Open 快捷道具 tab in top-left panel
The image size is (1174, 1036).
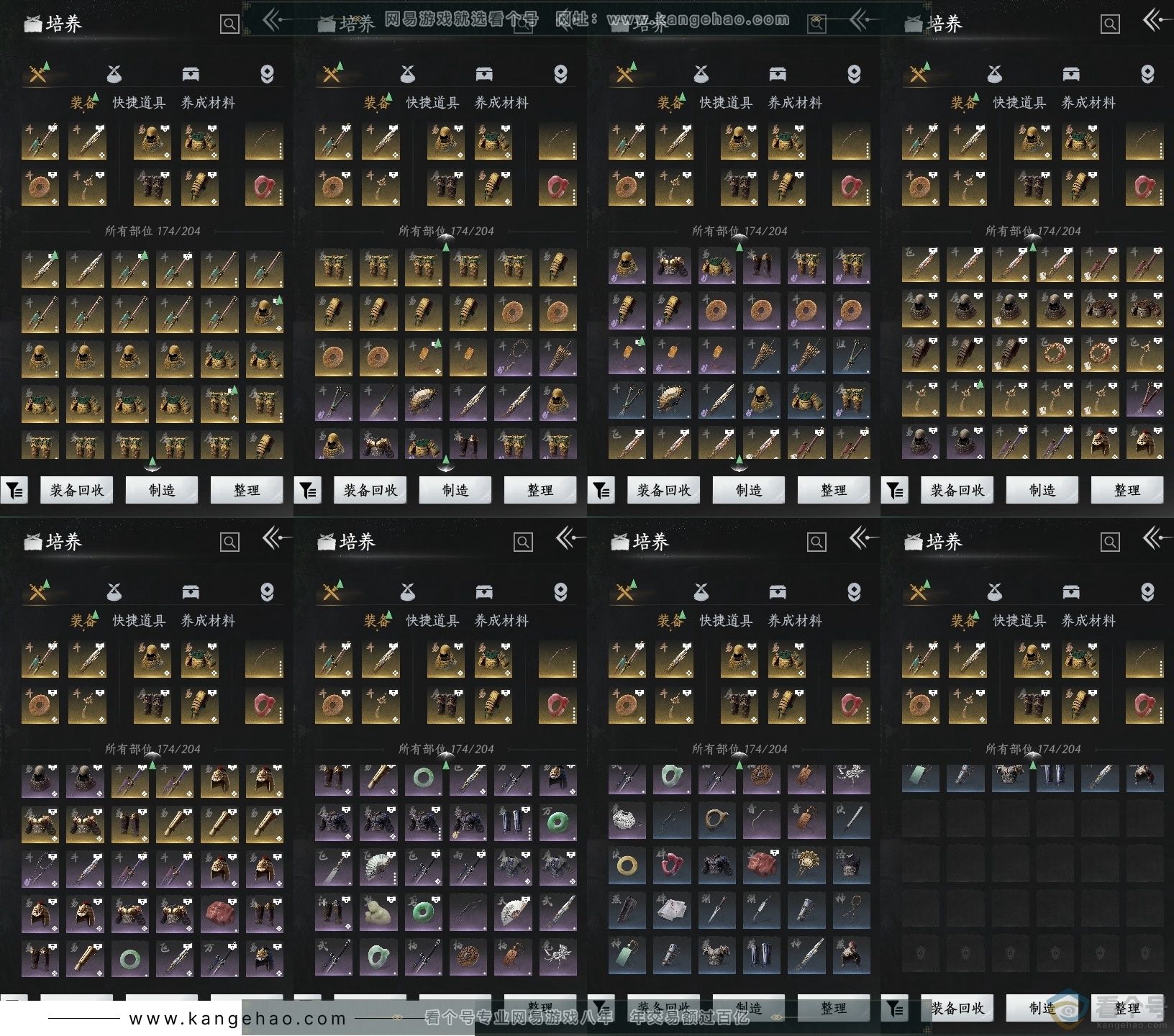pyautogui.click(x=139, y=103)
